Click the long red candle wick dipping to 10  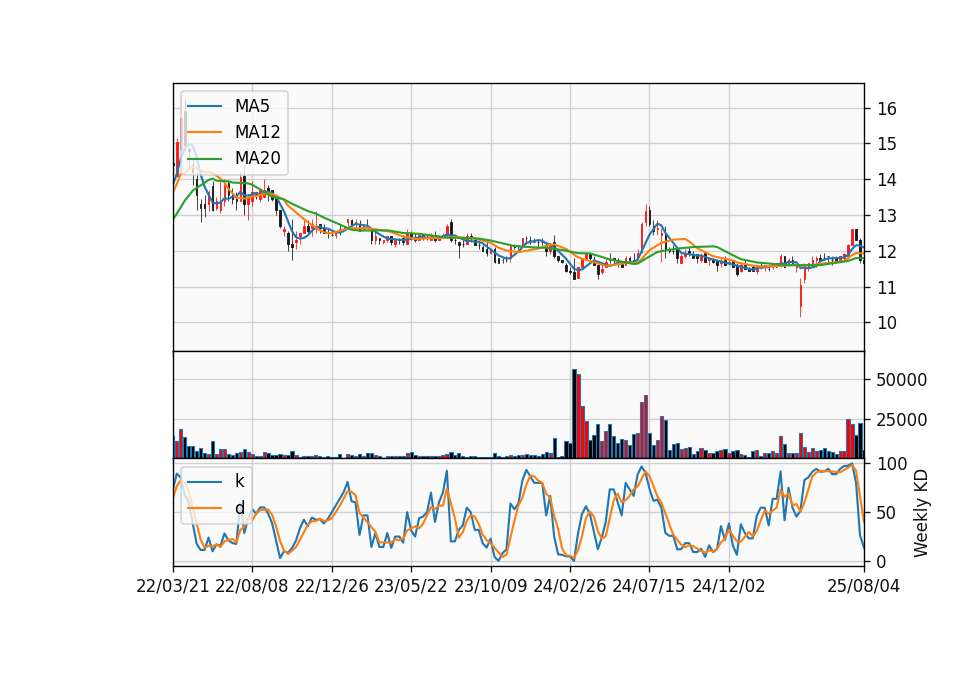[800, 298]
